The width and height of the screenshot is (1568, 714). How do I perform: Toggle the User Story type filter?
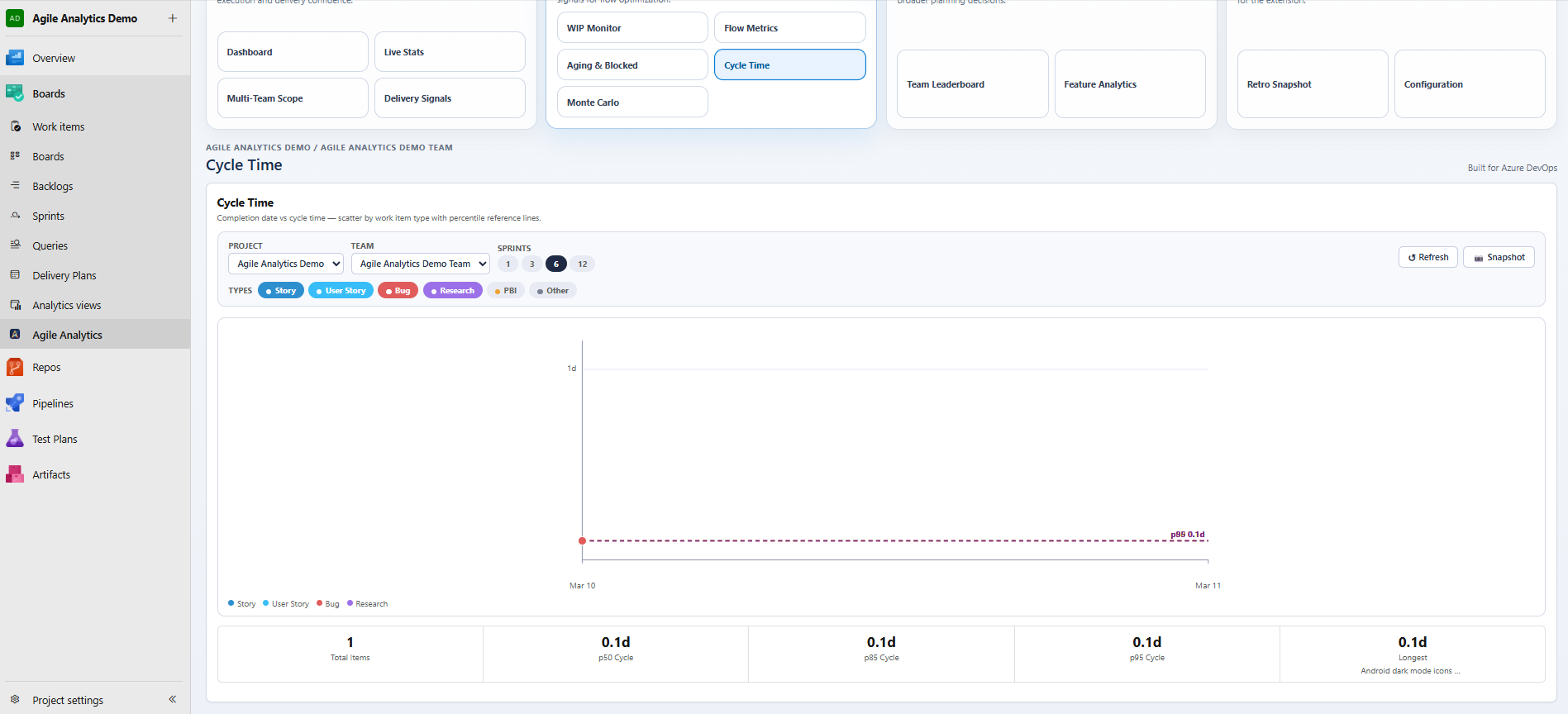pos(341,291)
